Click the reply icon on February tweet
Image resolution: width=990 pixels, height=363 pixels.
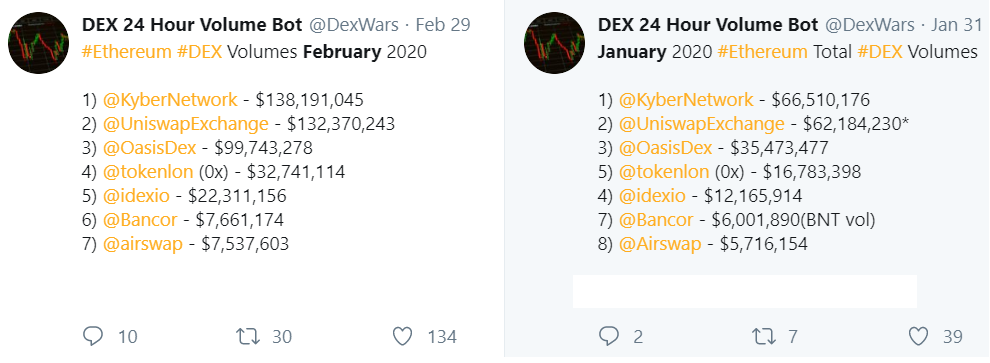click(93, 336)
